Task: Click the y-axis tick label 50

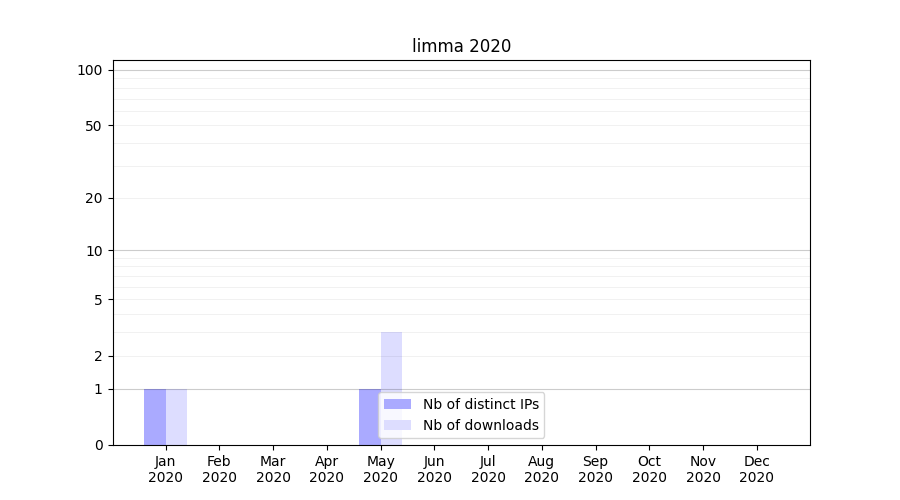Action: coord(94,126)
